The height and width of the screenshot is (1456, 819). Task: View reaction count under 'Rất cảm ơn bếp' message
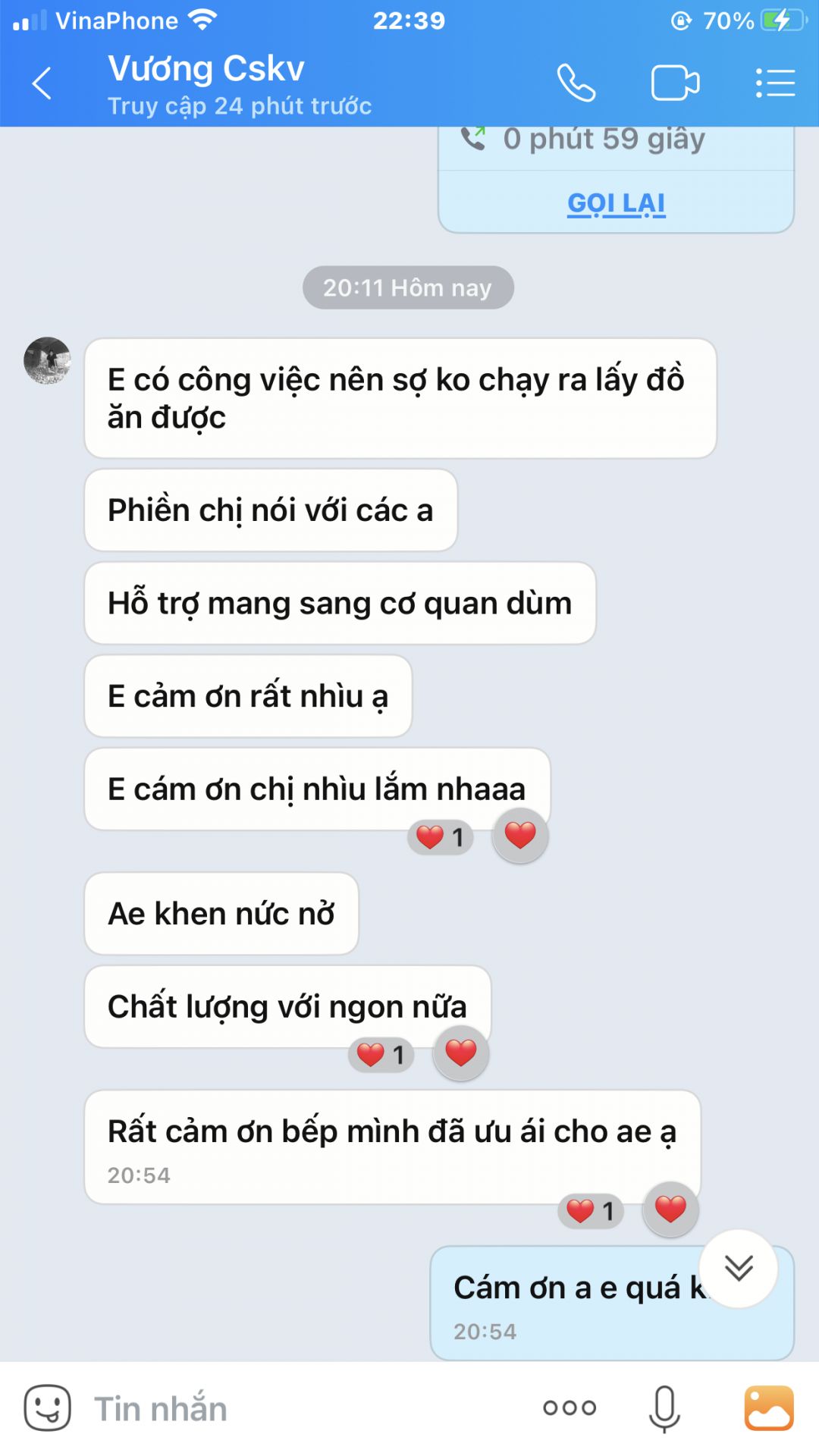[591, 1211]
